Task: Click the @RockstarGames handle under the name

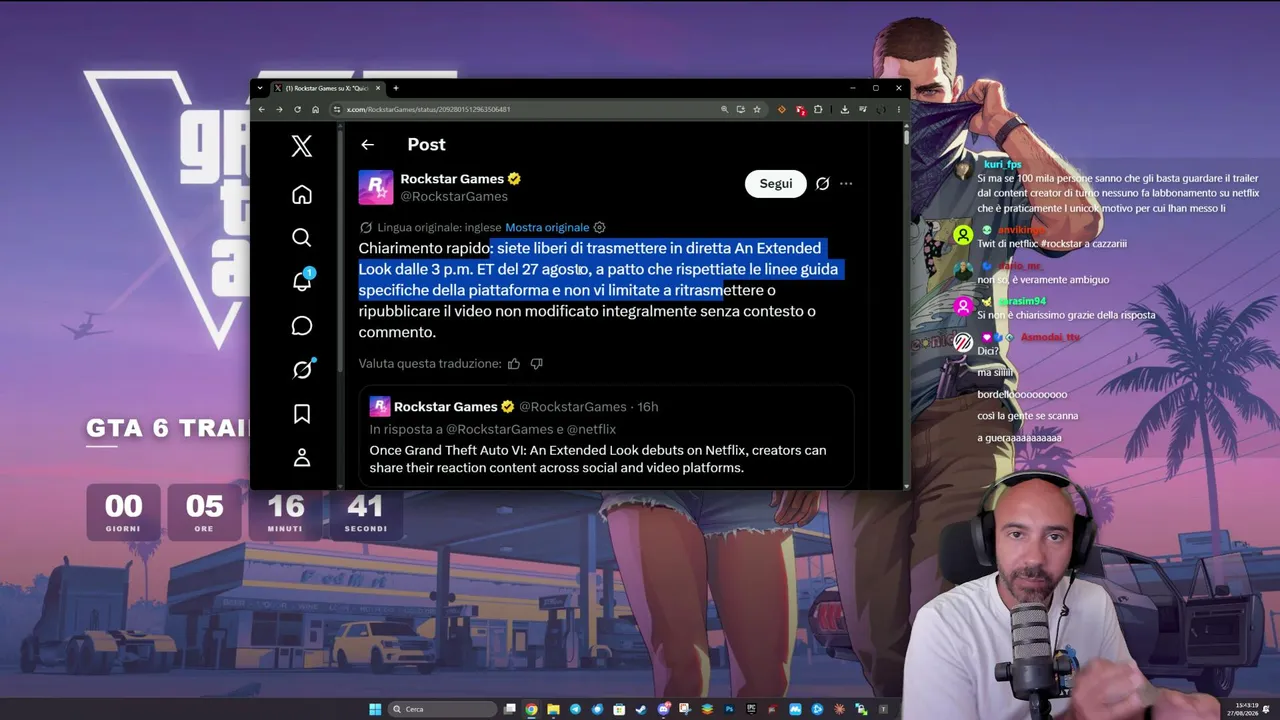Action: (454, 196)
